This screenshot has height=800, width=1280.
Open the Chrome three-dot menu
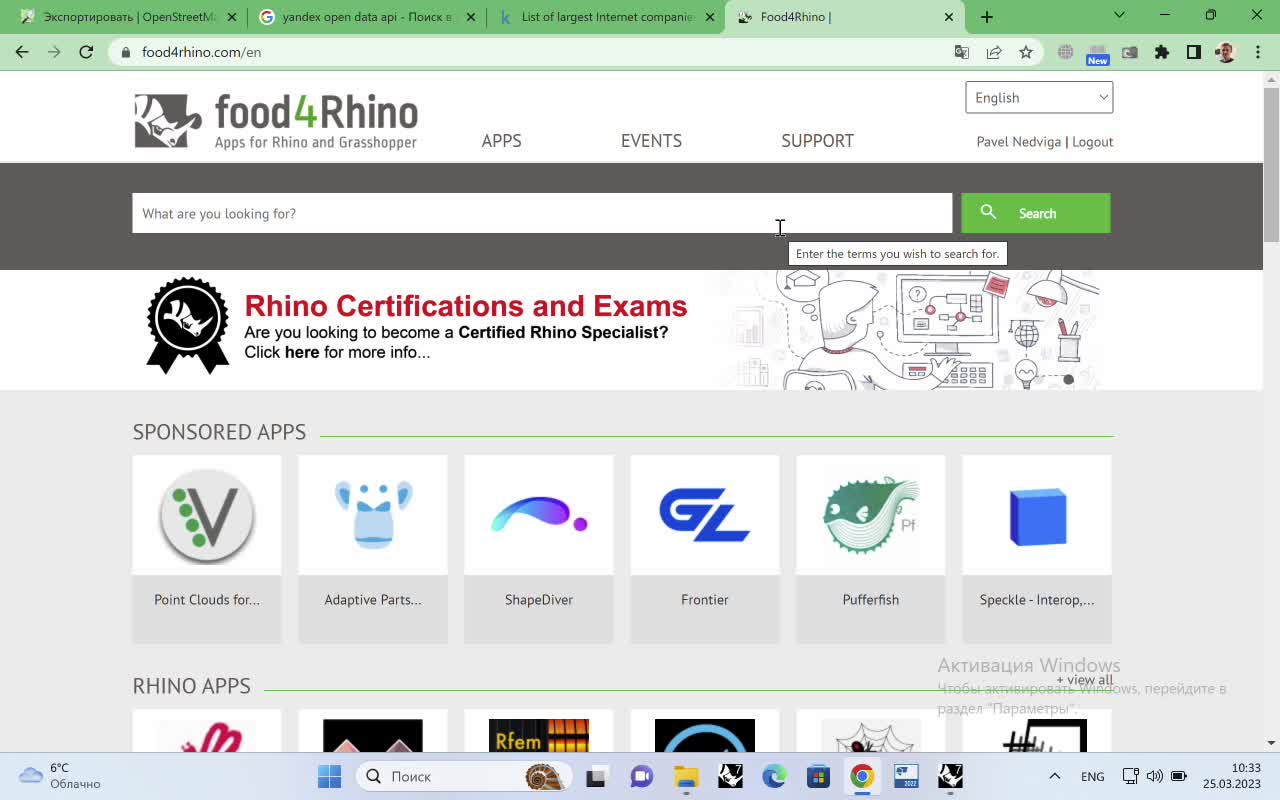1256,52
